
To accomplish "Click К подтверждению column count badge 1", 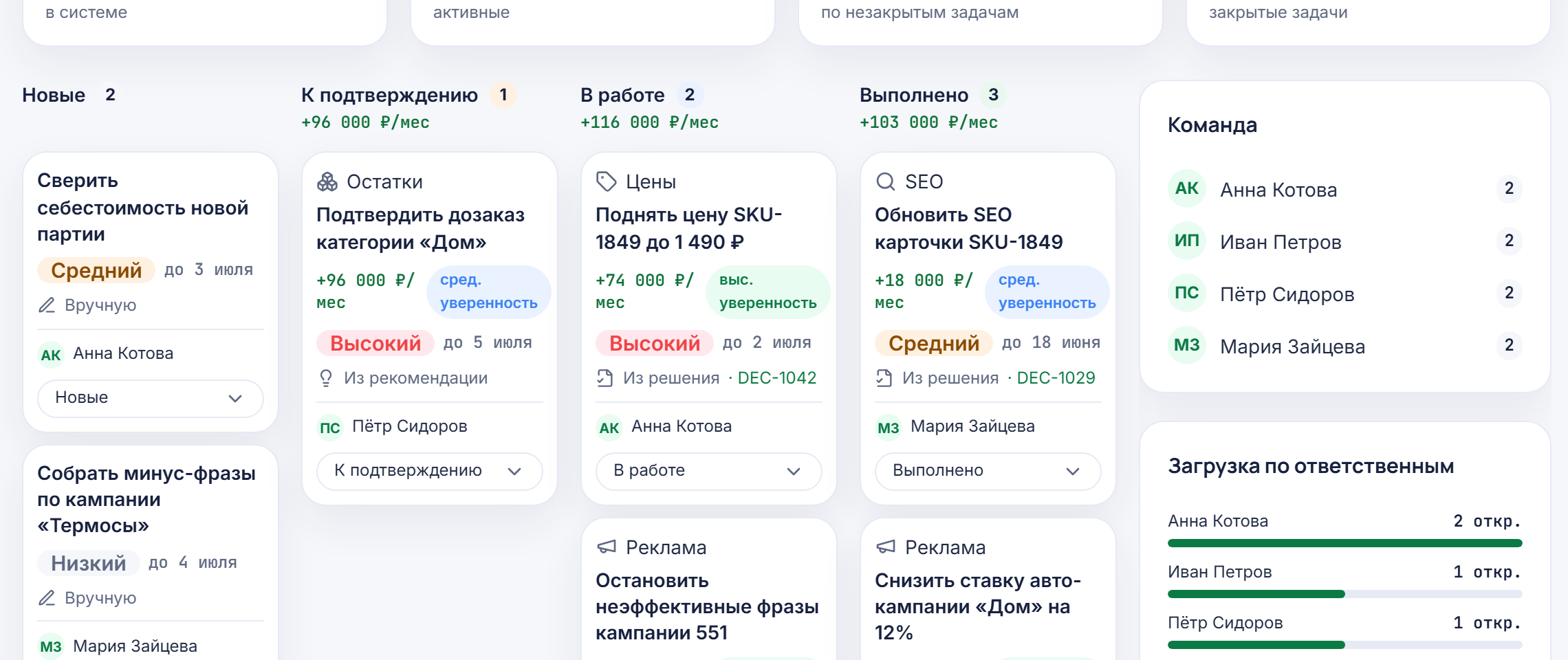I will click(x=503, y=95).
